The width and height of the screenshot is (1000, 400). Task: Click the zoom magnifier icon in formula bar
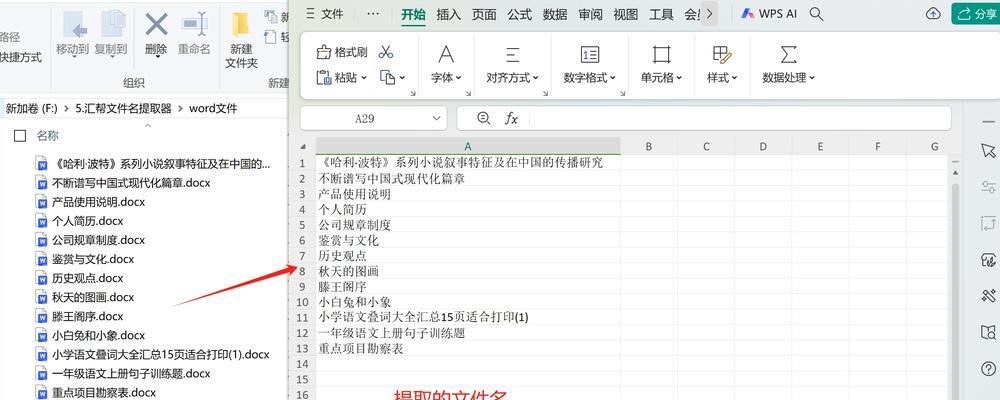483,118
